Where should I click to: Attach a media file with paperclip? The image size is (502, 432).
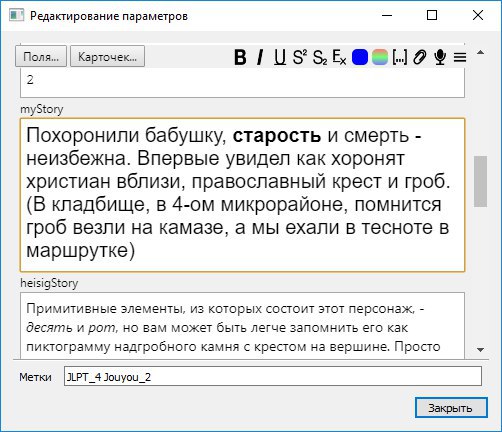click(x=420, y=57)
